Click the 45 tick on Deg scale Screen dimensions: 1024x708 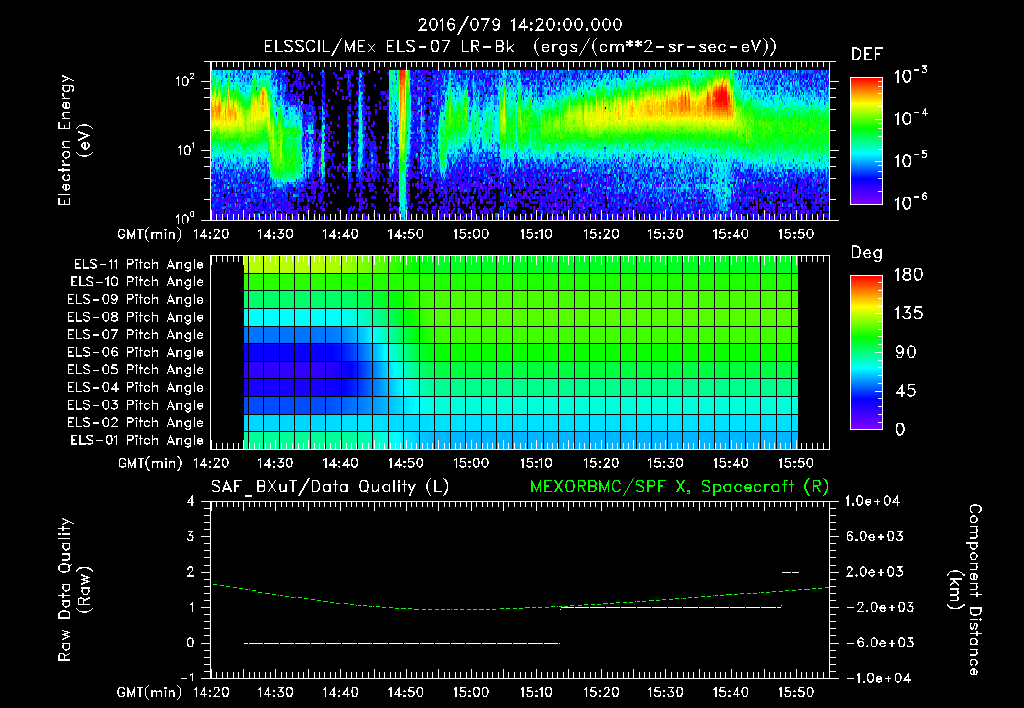tap(906, 391)
